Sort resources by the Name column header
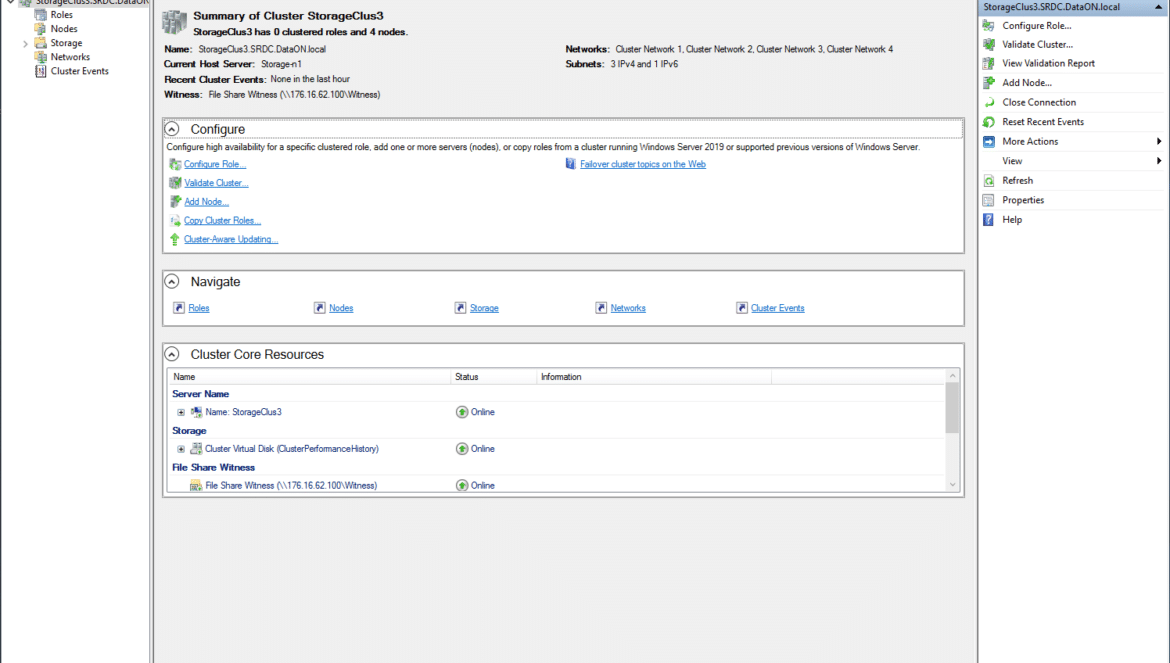This screenshot has width=1170, height=663. (309, 377)
